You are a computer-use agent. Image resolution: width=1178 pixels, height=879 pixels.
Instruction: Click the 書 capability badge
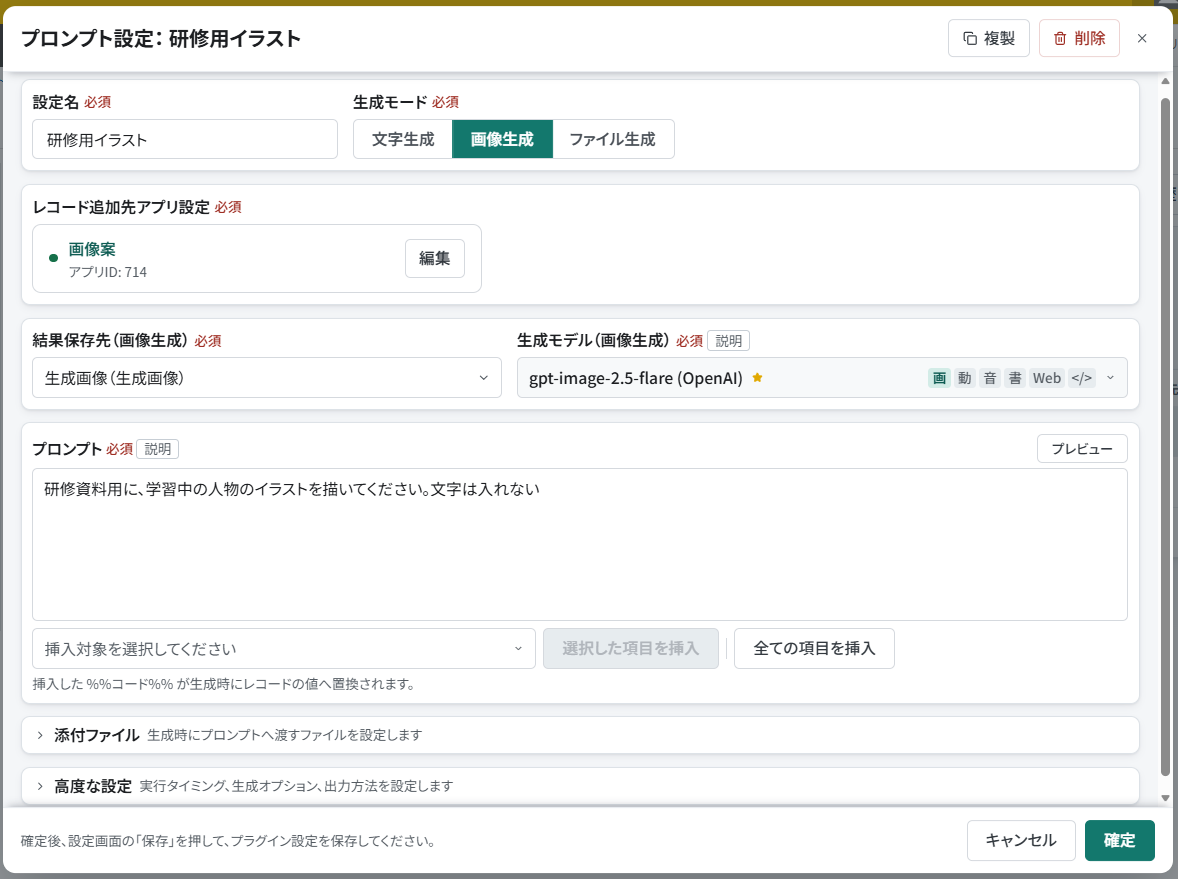tap(1015, 378)
